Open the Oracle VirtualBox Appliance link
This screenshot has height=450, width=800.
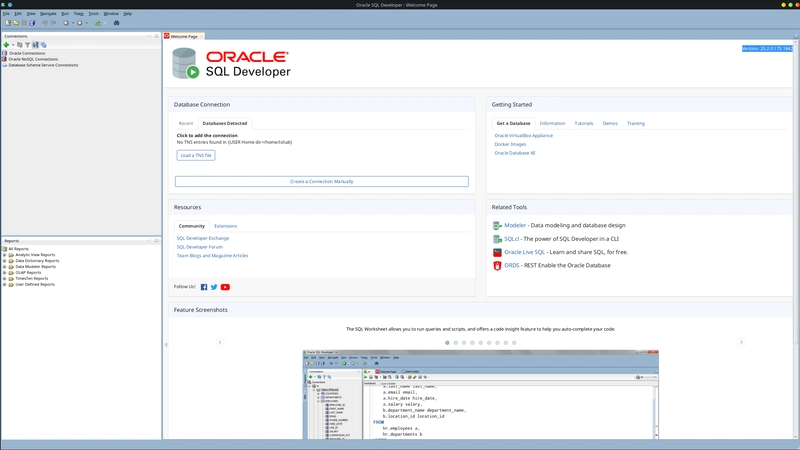coord(523,136)
